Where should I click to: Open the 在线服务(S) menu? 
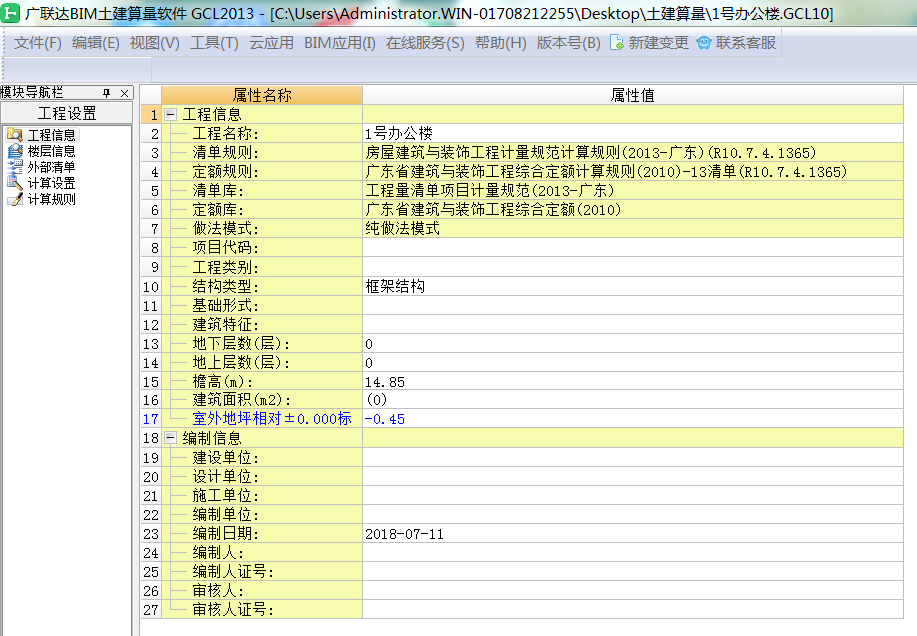coord(425,43)
